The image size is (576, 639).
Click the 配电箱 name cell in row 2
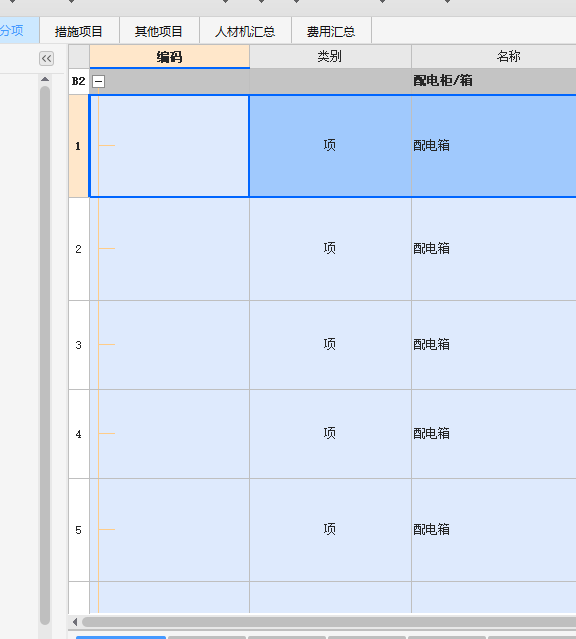[494, 249]
